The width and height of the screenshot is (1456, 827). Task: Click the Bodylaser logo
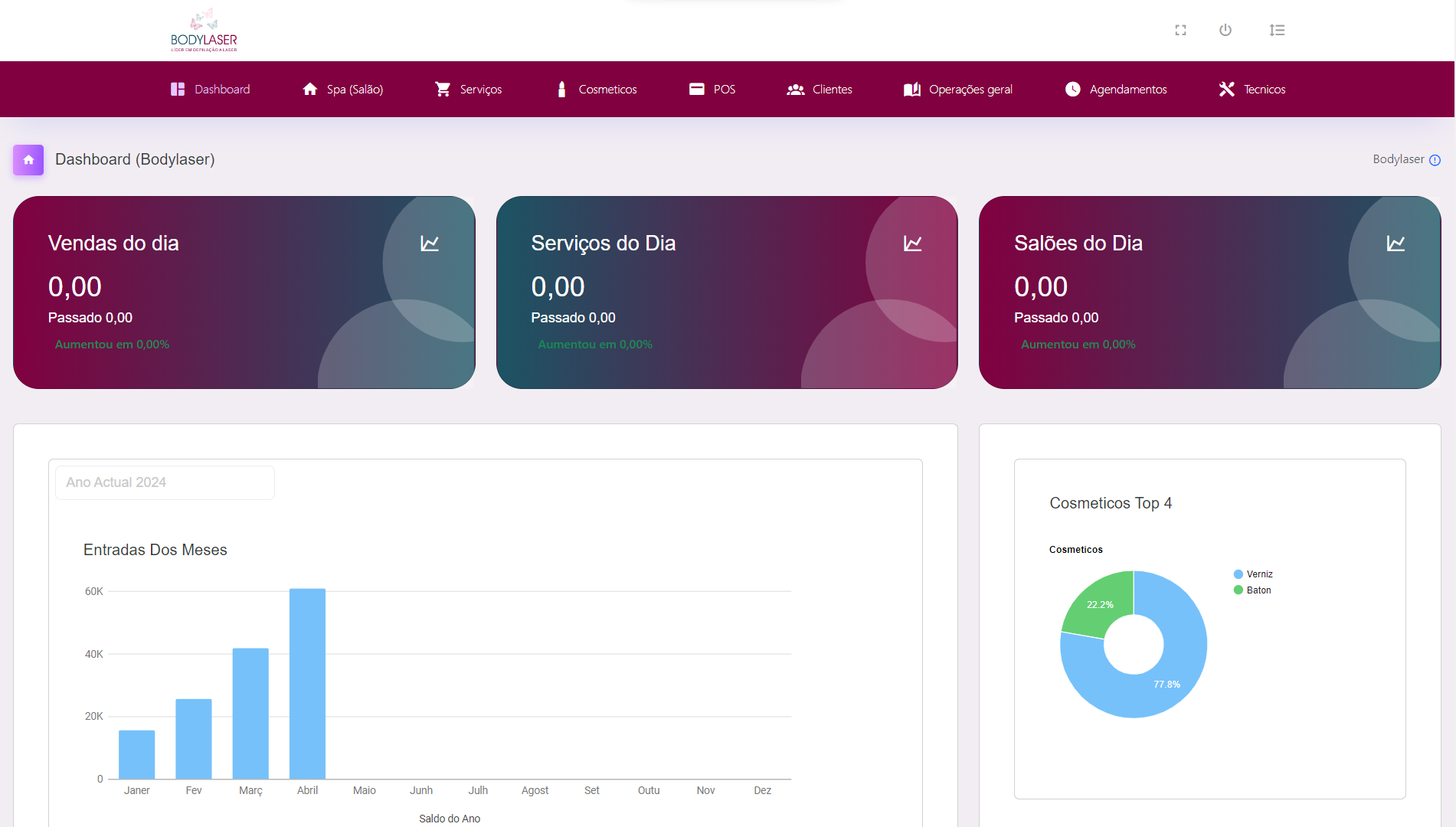click(204, 31)
